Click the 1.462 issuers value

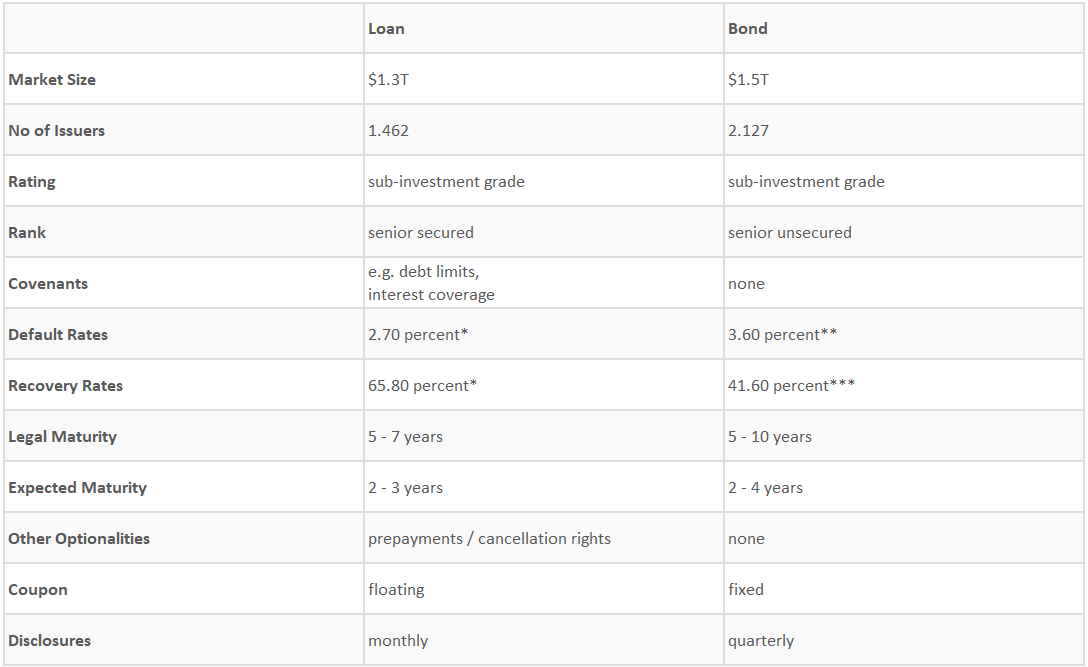pos(388,130)
